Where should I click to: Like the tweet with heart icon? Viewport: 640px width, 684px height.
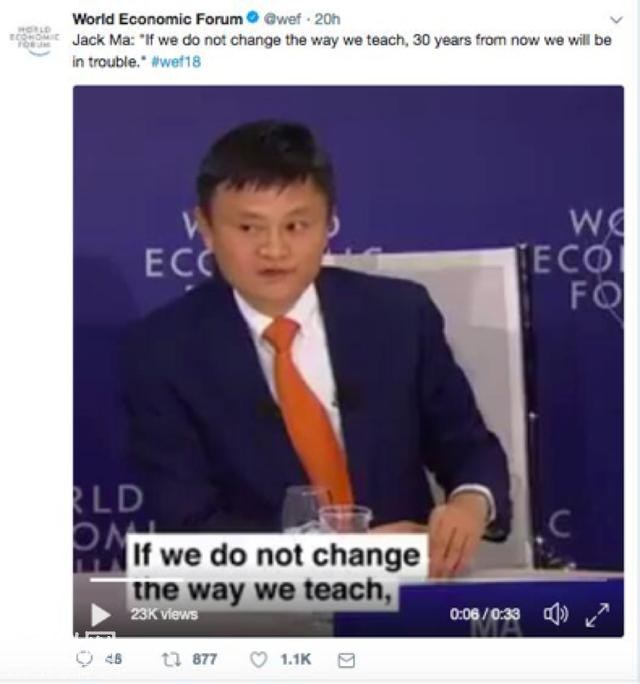258,659
